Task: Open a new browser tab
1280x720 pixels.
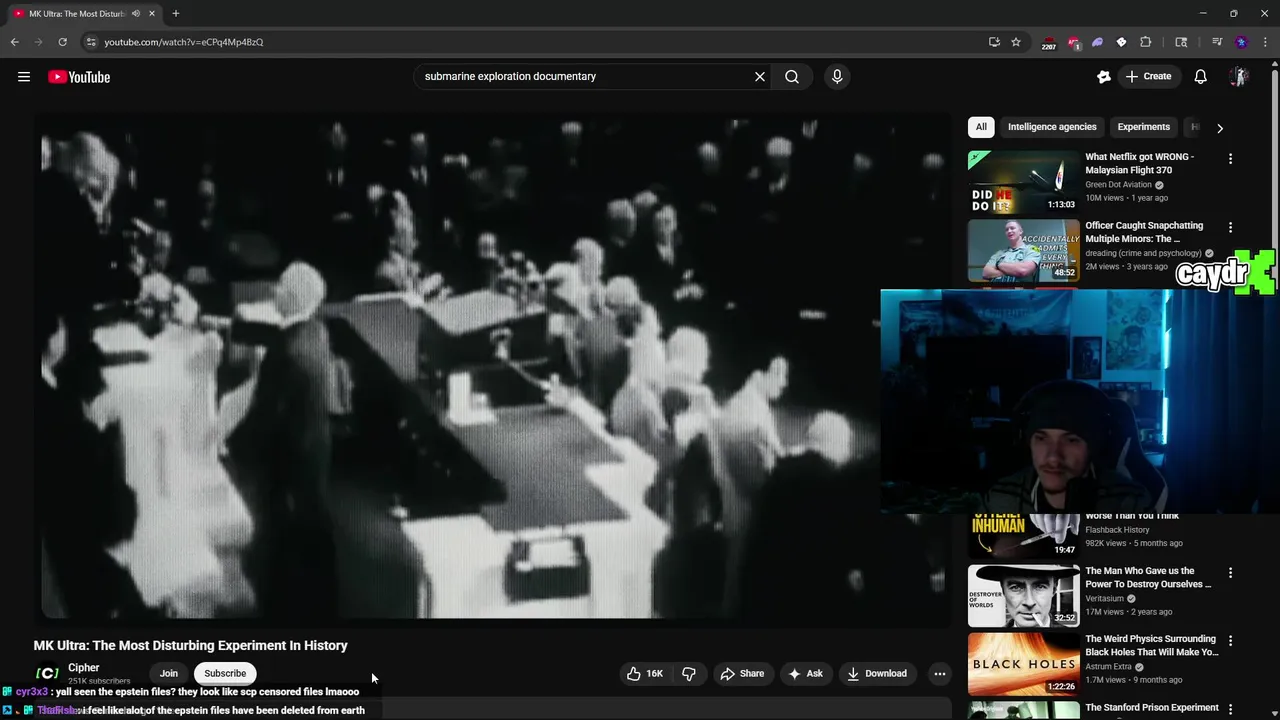Action: pos(176,14)
